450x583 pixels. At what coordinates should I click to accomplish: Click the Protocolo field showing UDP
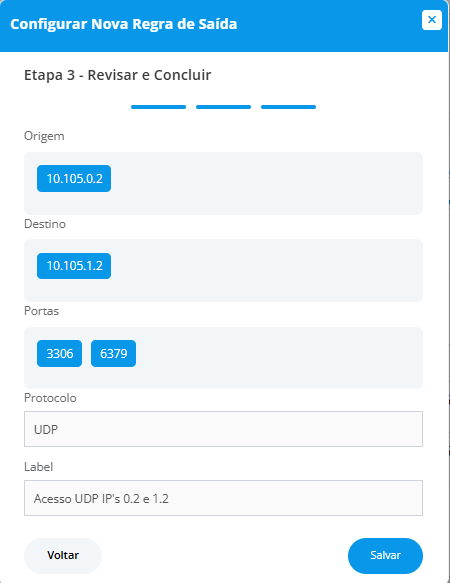point(224,429)
